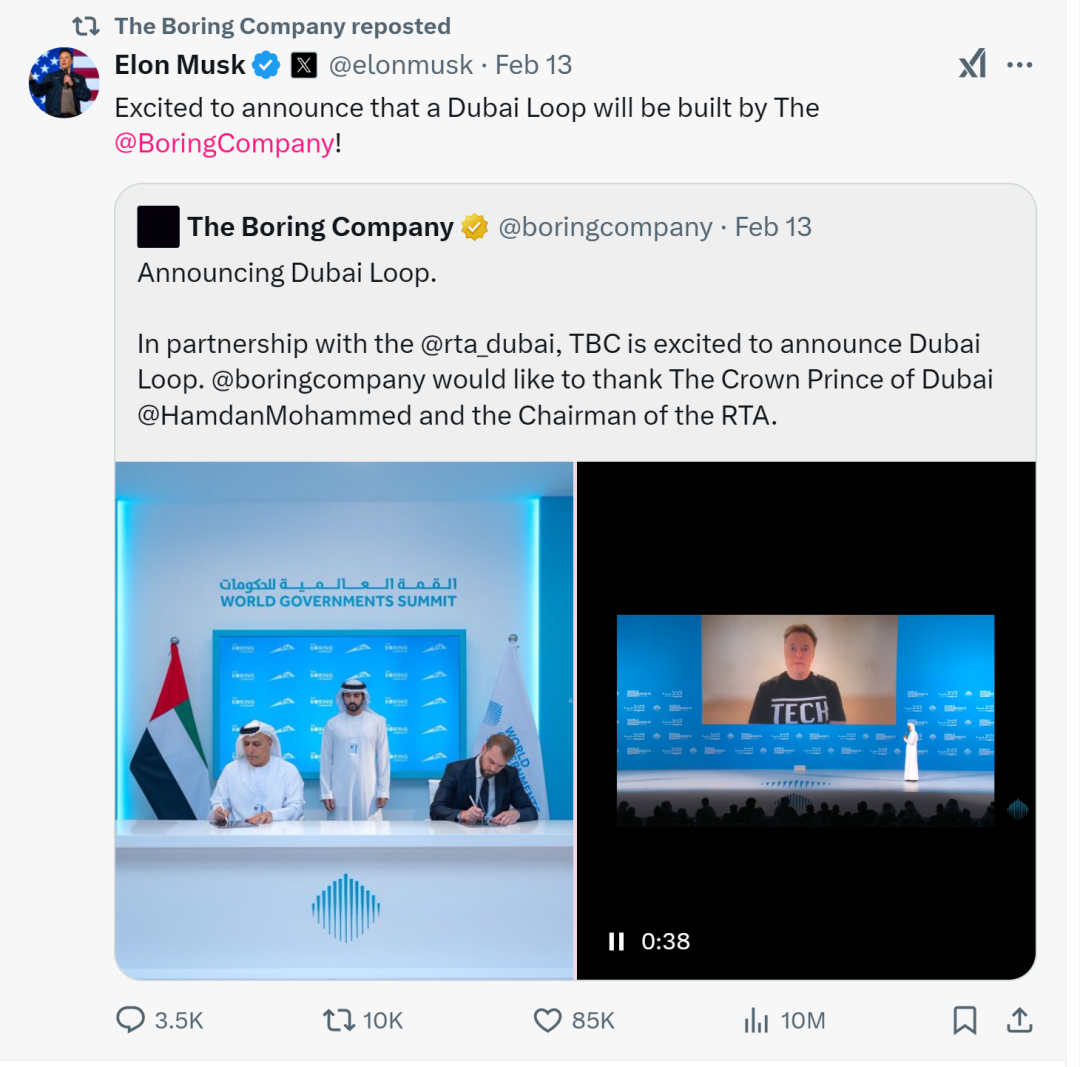
Task: Open the three-dot more options menu
Action: 1019,65
